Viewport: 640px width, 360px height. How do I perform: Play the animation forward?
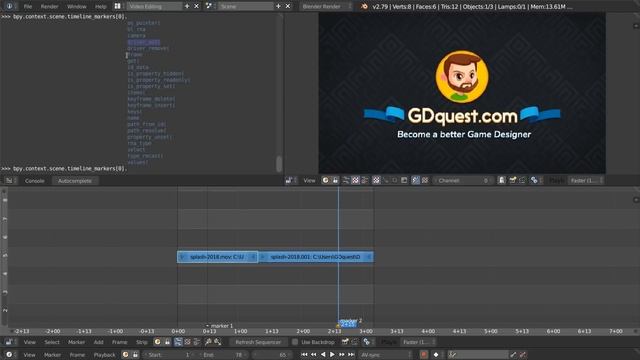pos(332,355)
